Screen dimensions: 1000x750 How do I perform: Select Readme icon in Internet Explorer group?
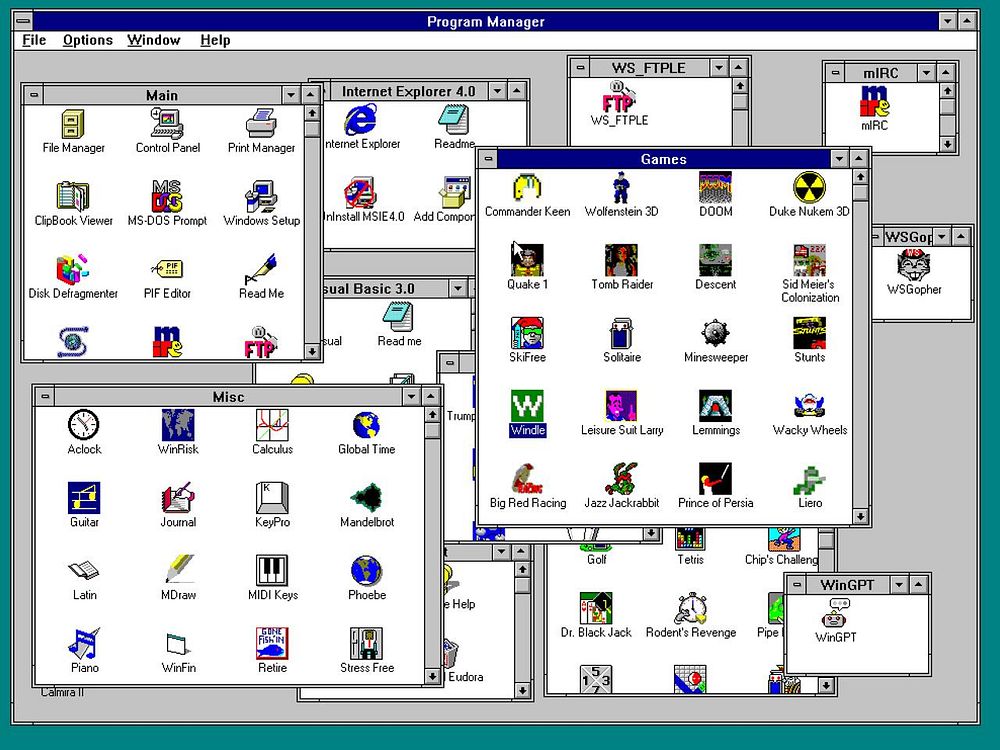coord(453,120)
